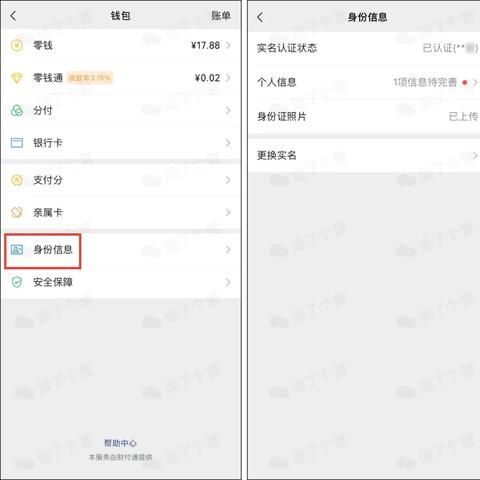
Task: Expand the 更换实名 row chevron
Action: [x=475, y=155]
